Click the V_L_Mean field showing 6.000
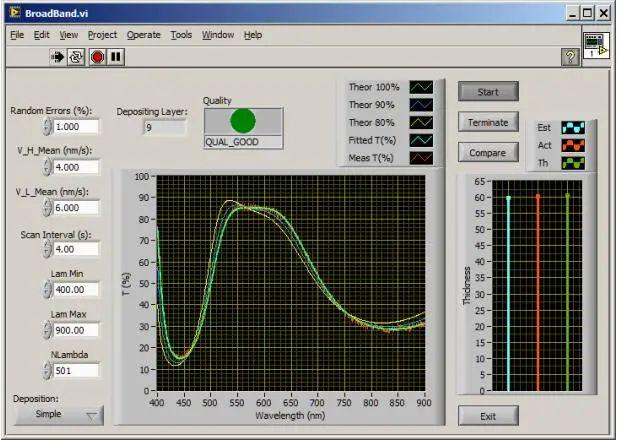This screenshot has width=618, height=441. coord(76,208)
